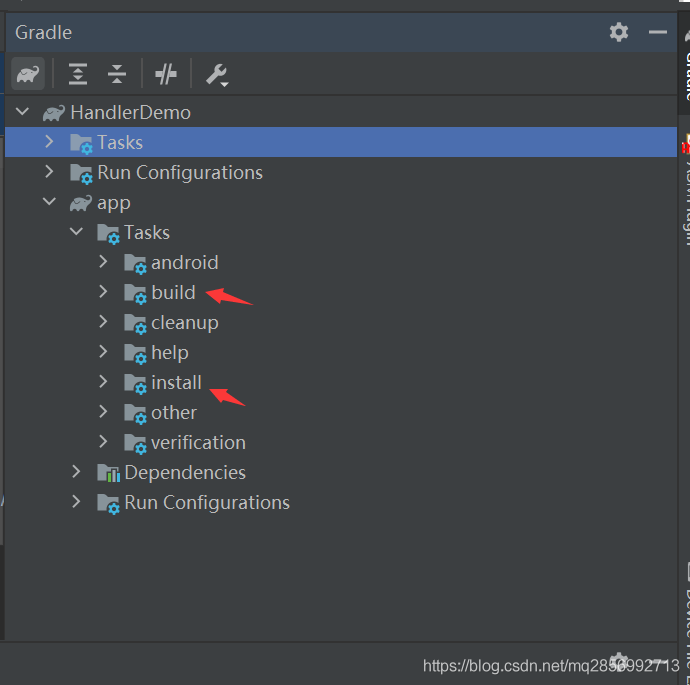Viewport: 690px width, 685px height.
Task: Click the Collapse All toolbar icon
Action: click(x=117, y=74)
